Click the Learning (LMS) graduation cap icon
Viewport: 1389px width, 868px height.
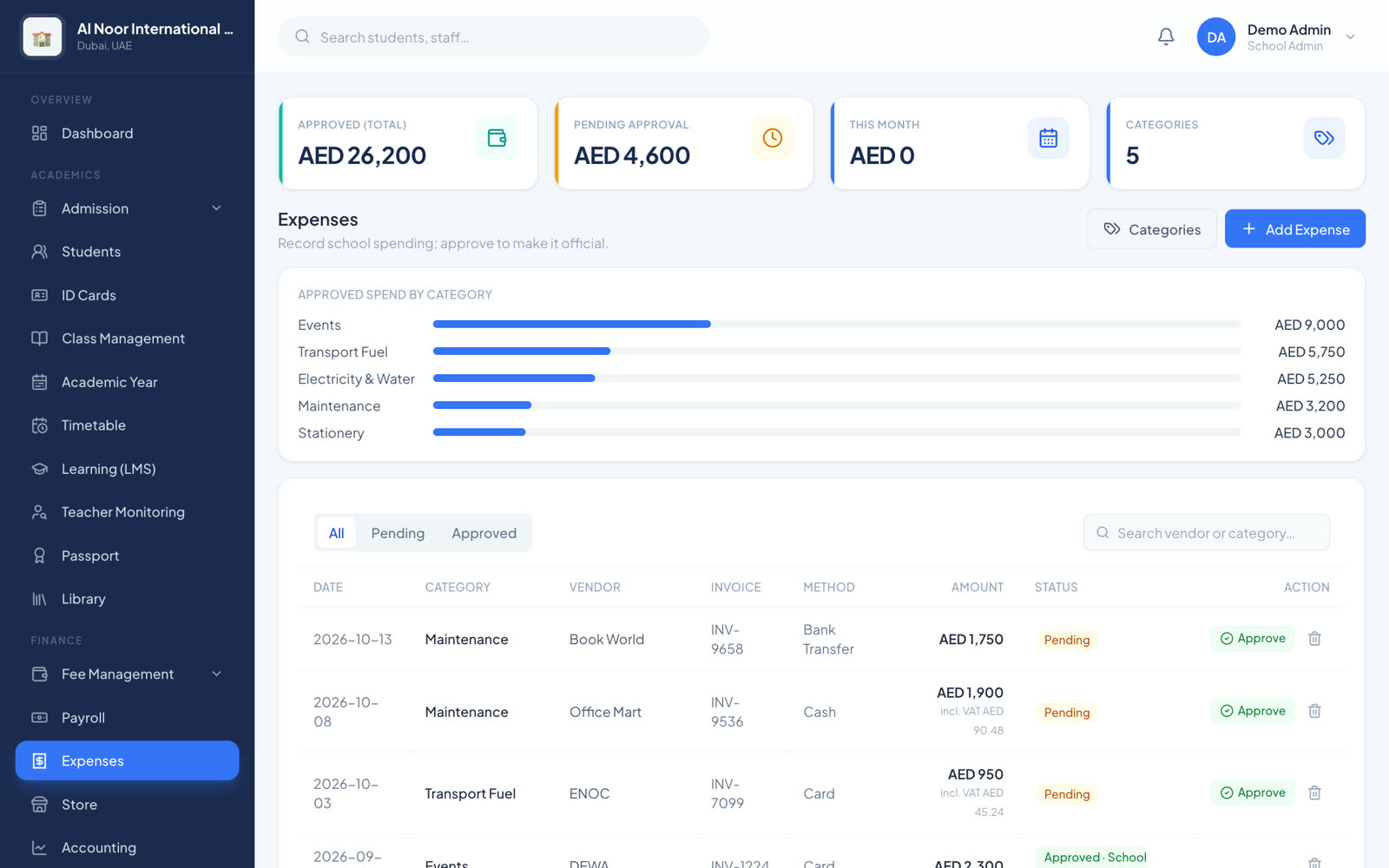click(40, 469)
